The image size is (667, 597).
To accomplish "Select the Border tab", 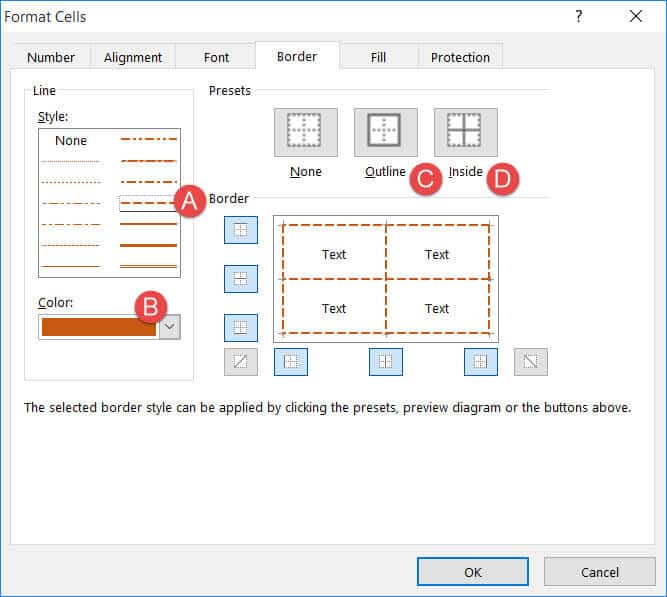I will pyautogui.click(x=297, y=57).
